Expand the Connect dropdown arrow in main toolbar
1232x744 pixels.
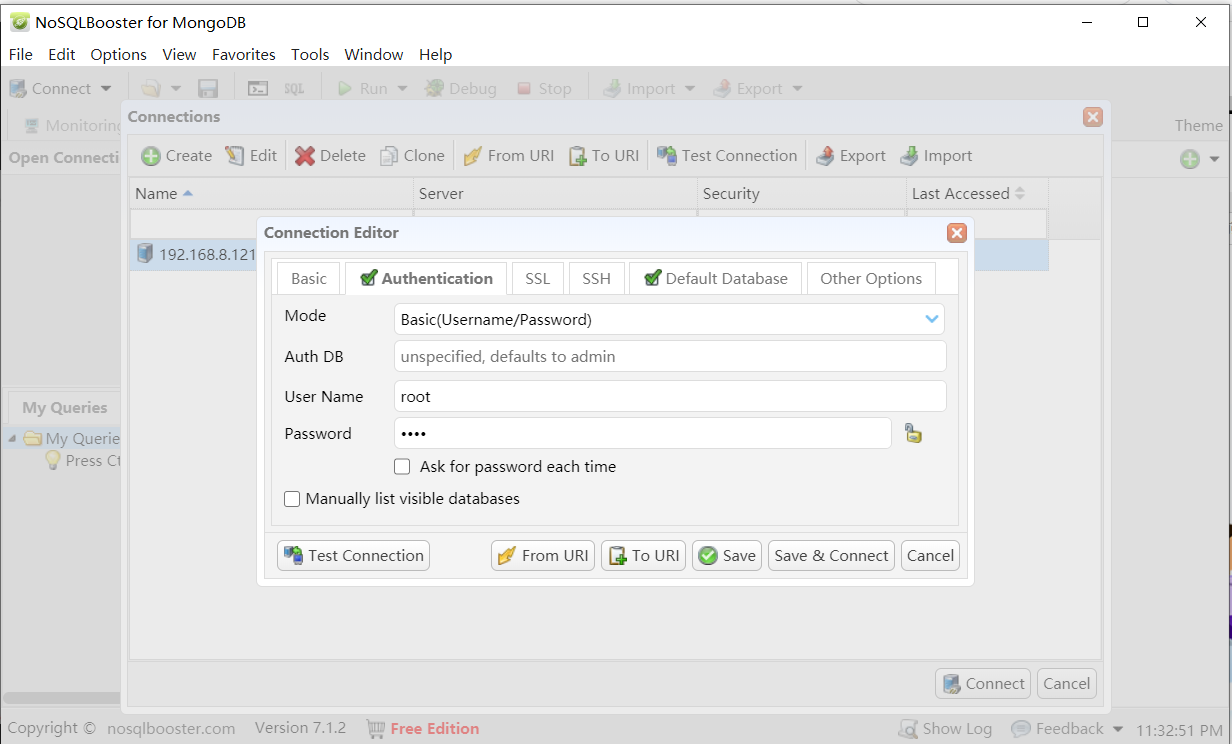pos(106,89)
